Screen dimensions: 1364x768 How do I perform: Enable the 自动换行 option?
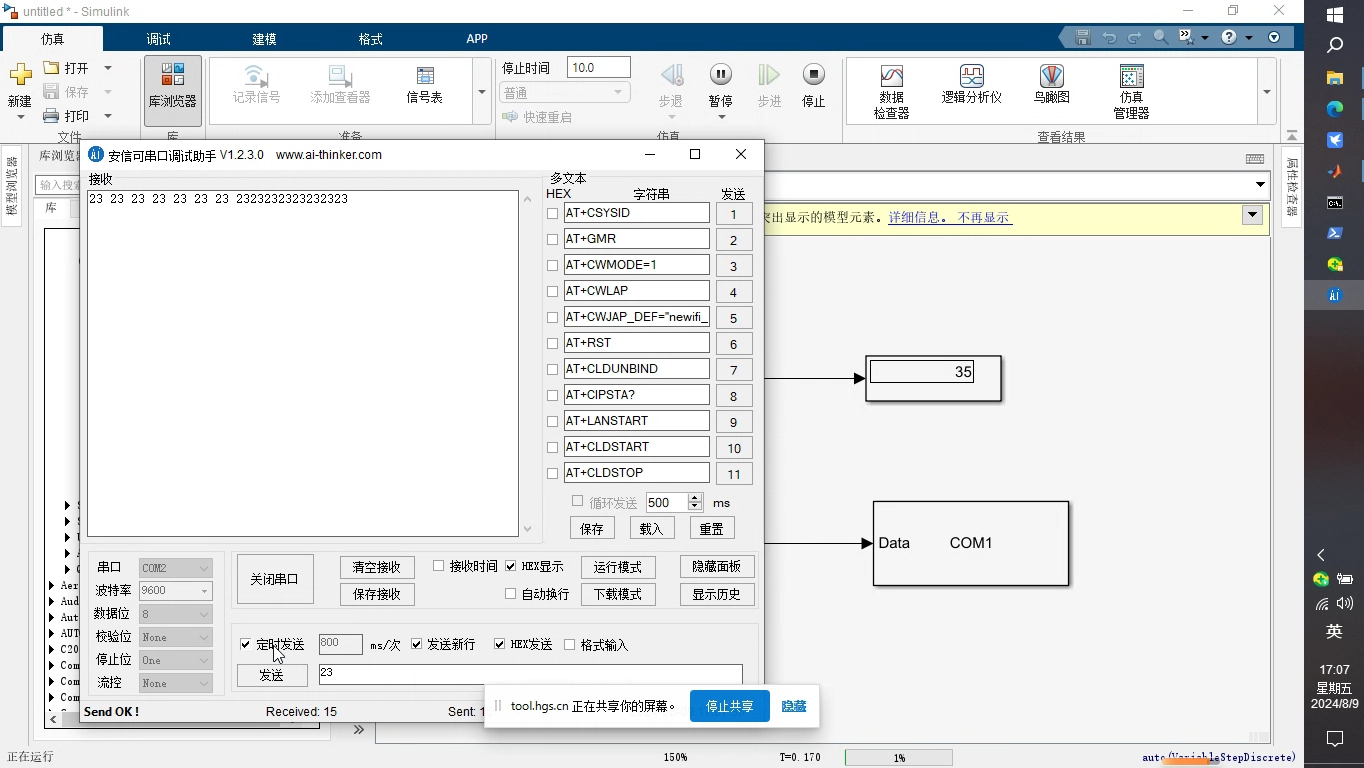pyautogui.click(x=510, y=593)
